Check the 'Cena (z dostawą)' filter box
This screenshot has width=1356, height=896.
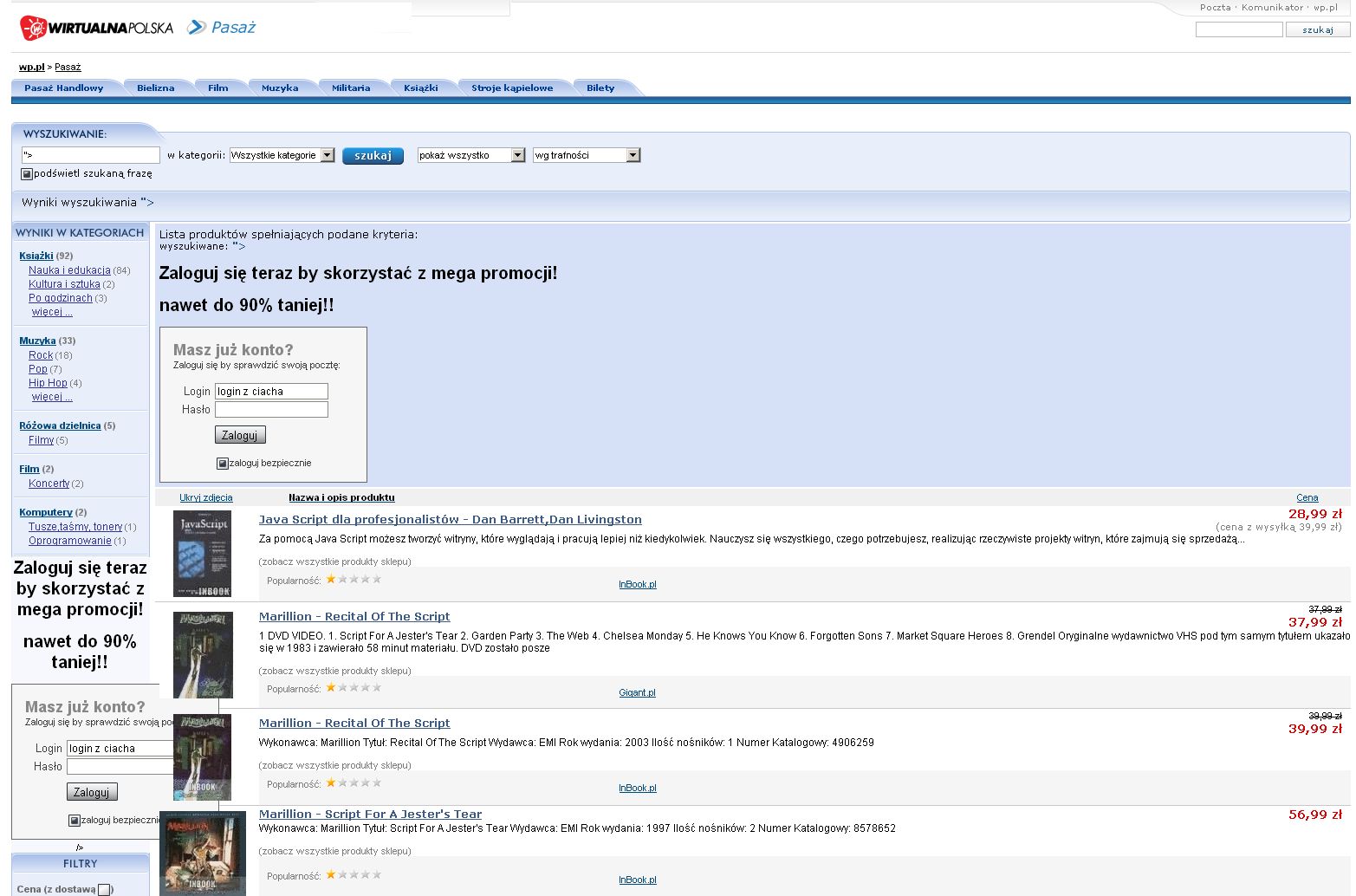pyautogui.click(x=104, y=889)
